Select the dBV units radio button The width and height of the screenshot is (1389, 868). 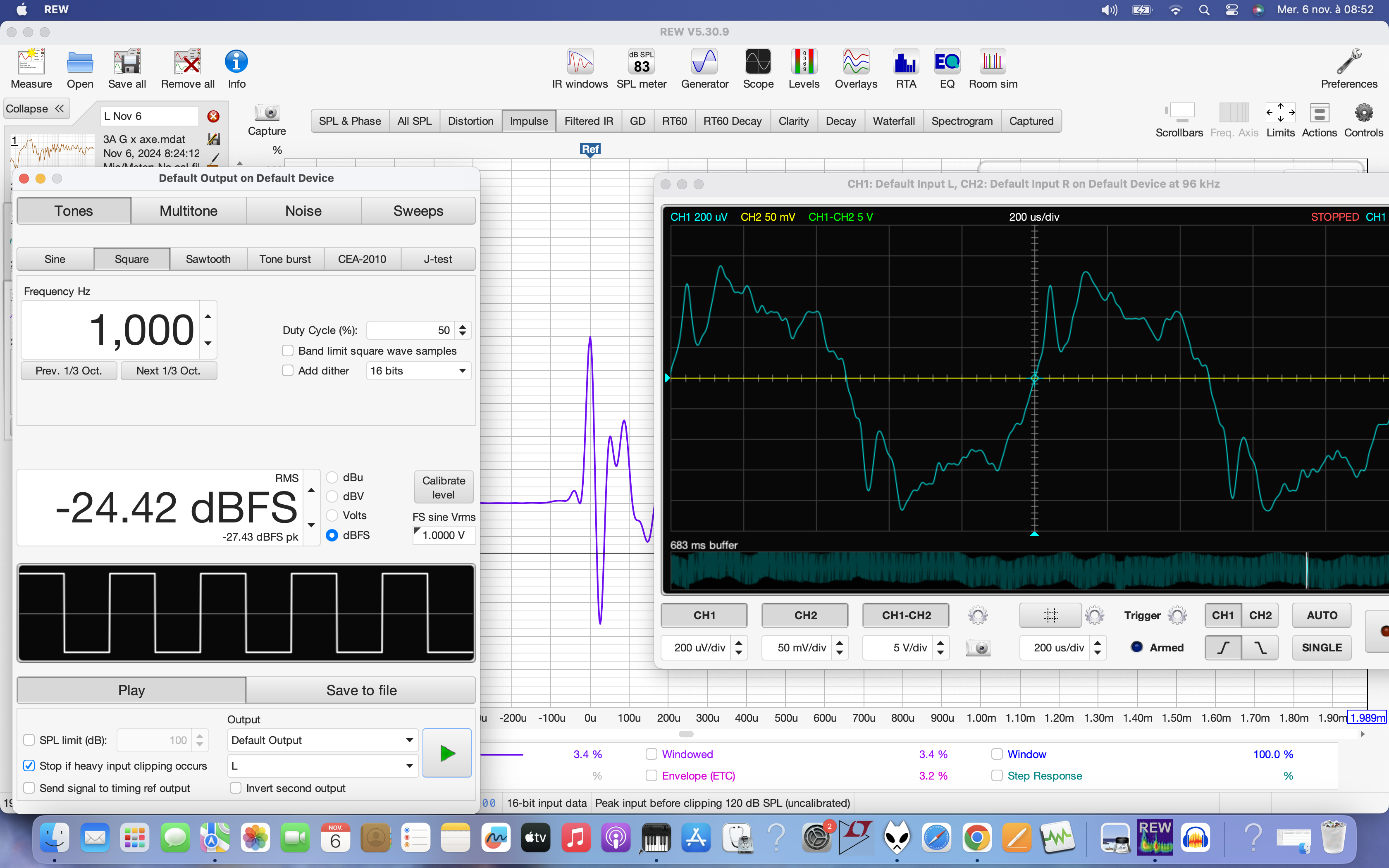pyautogui.click(x=332, y=496)
